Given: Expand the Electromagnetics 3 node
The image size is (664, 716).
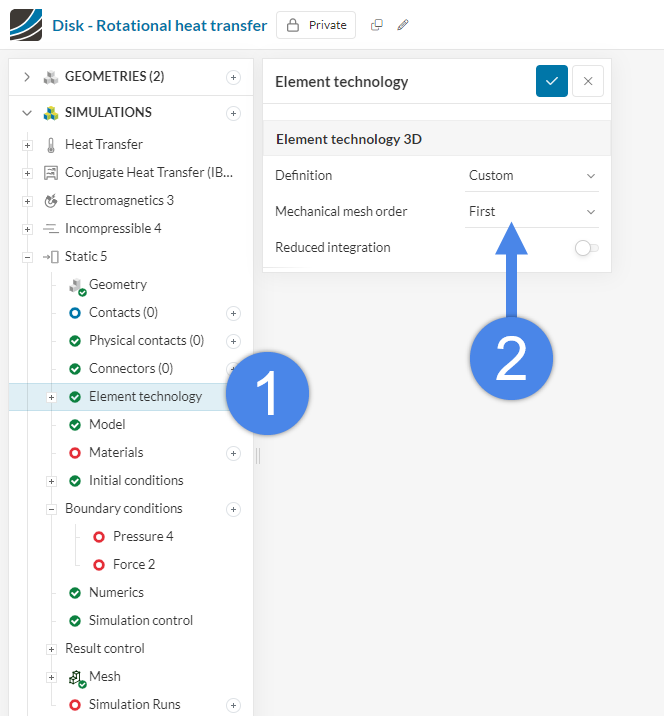Looking at the screenshot, I should [x=27, y=201].
